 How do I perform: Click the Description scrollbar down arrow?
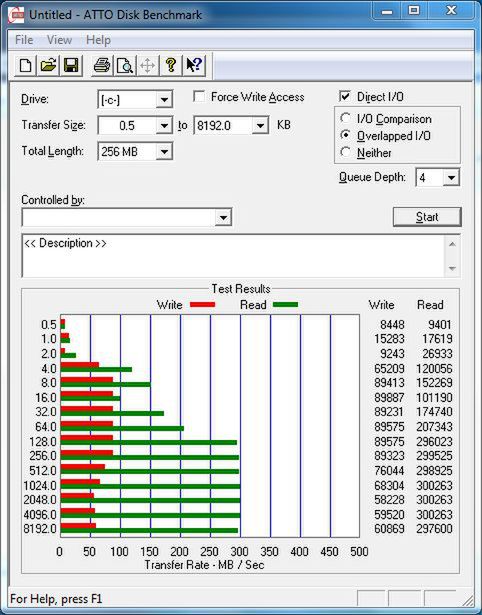point(452,268)
